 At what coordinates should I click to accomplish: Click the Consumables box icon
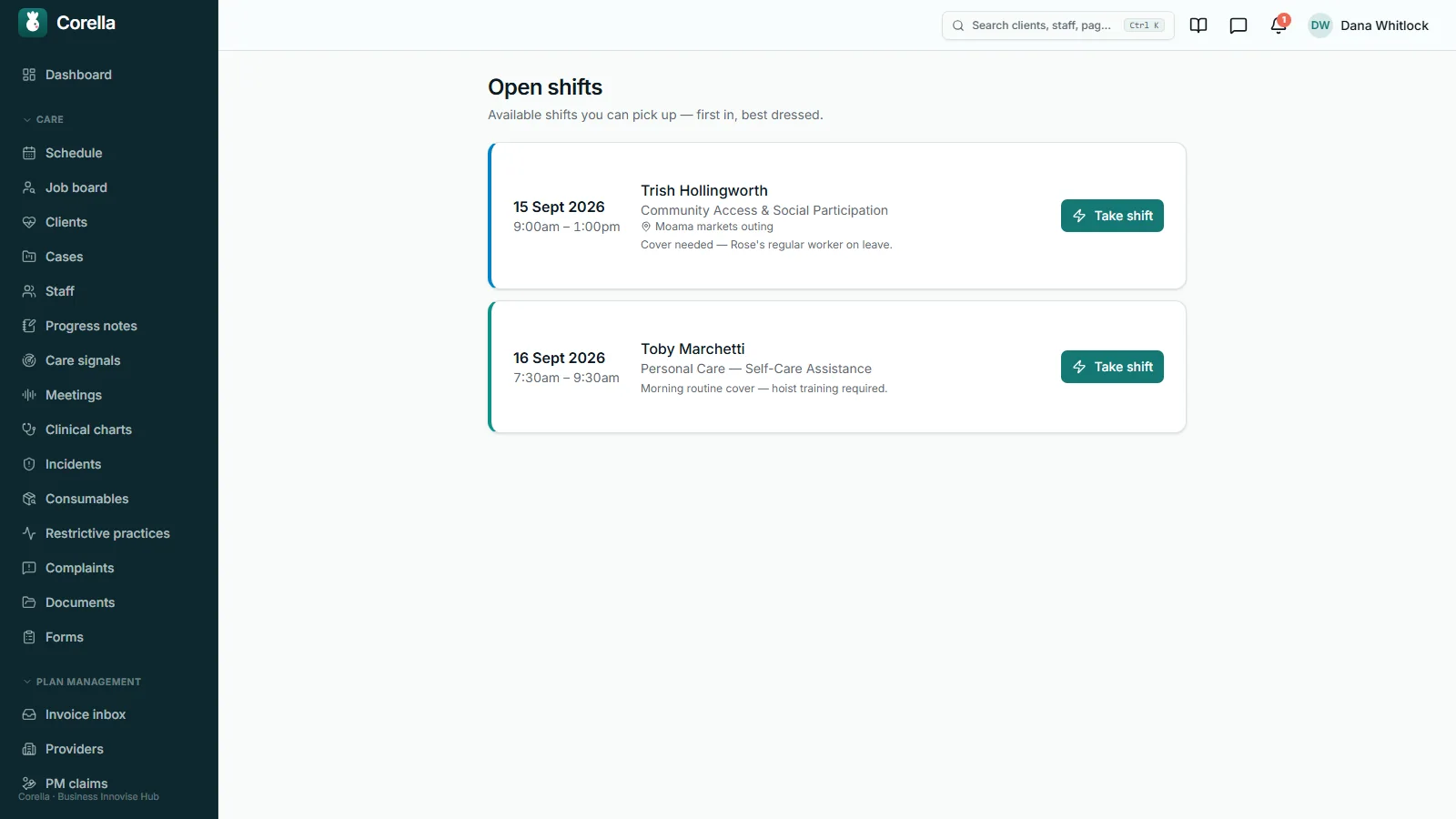tap(29, 499)
